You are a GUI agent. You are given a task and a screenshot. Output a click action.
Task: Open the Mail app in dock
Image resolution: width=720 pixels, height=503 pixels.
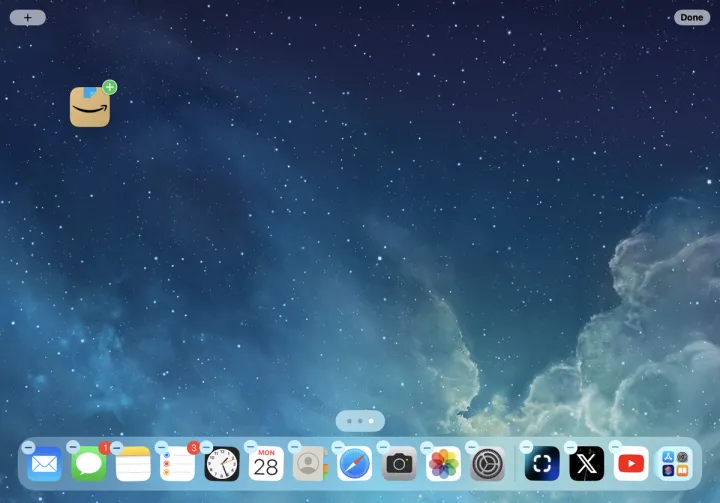coord(44,464)
